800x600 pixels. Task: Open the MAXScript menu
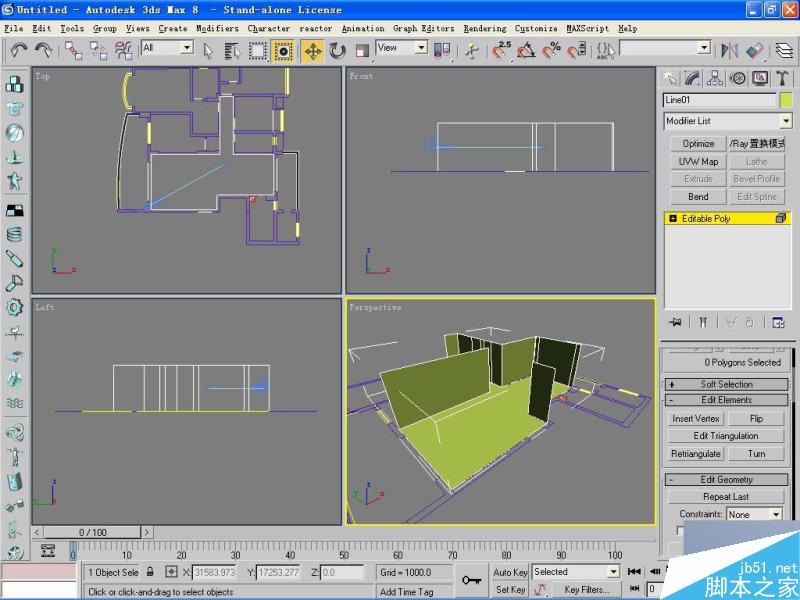pos(587,28)
